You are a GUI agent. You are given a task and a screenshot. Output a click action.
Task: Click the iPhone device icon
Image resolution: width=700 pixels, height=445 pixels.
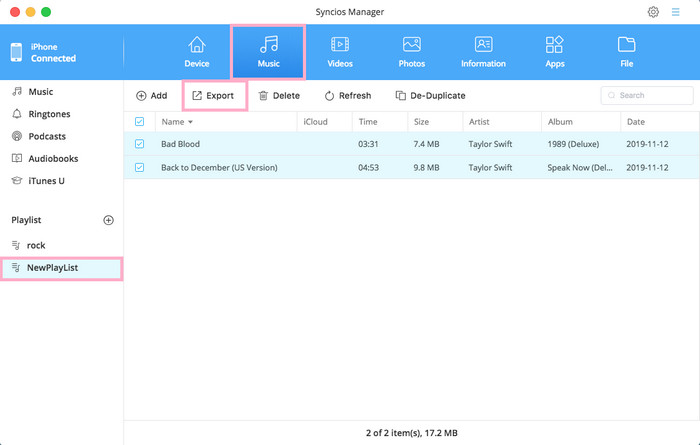tap(16, 52)
